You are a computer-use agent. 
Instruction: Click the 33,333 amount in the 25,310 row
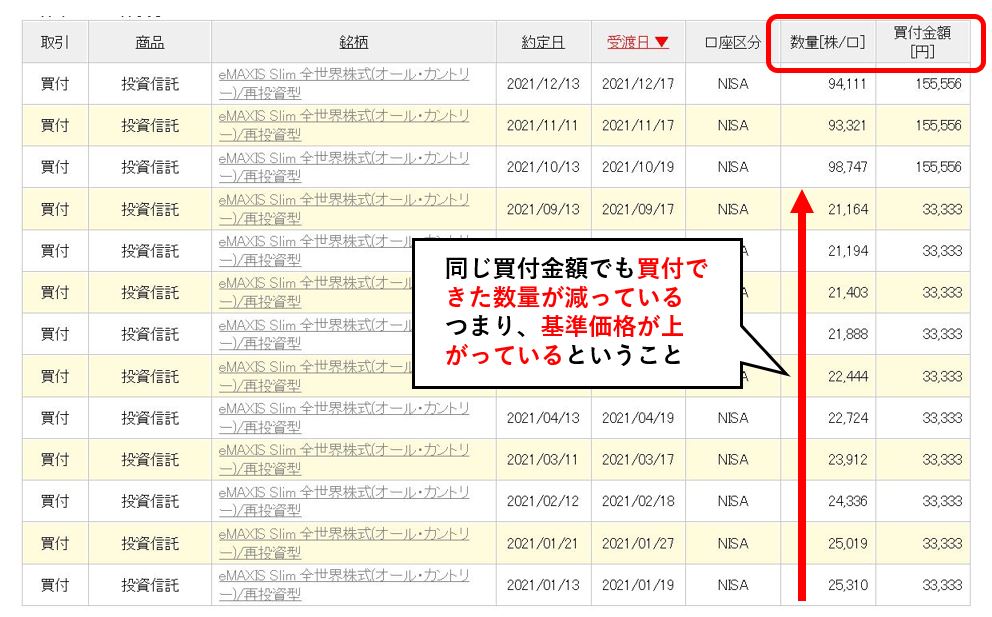click(x=942, y=585)
